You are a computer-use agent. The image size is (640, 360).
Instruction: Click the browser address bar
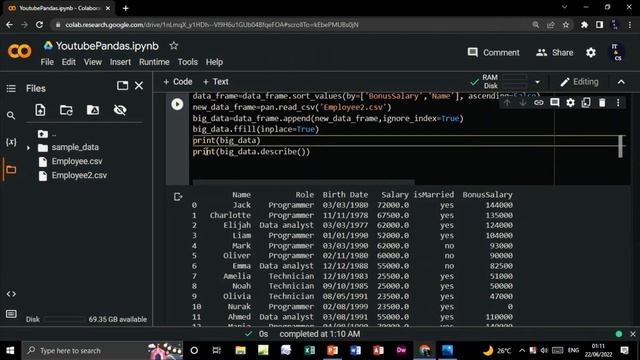click(x=293, y=25)
